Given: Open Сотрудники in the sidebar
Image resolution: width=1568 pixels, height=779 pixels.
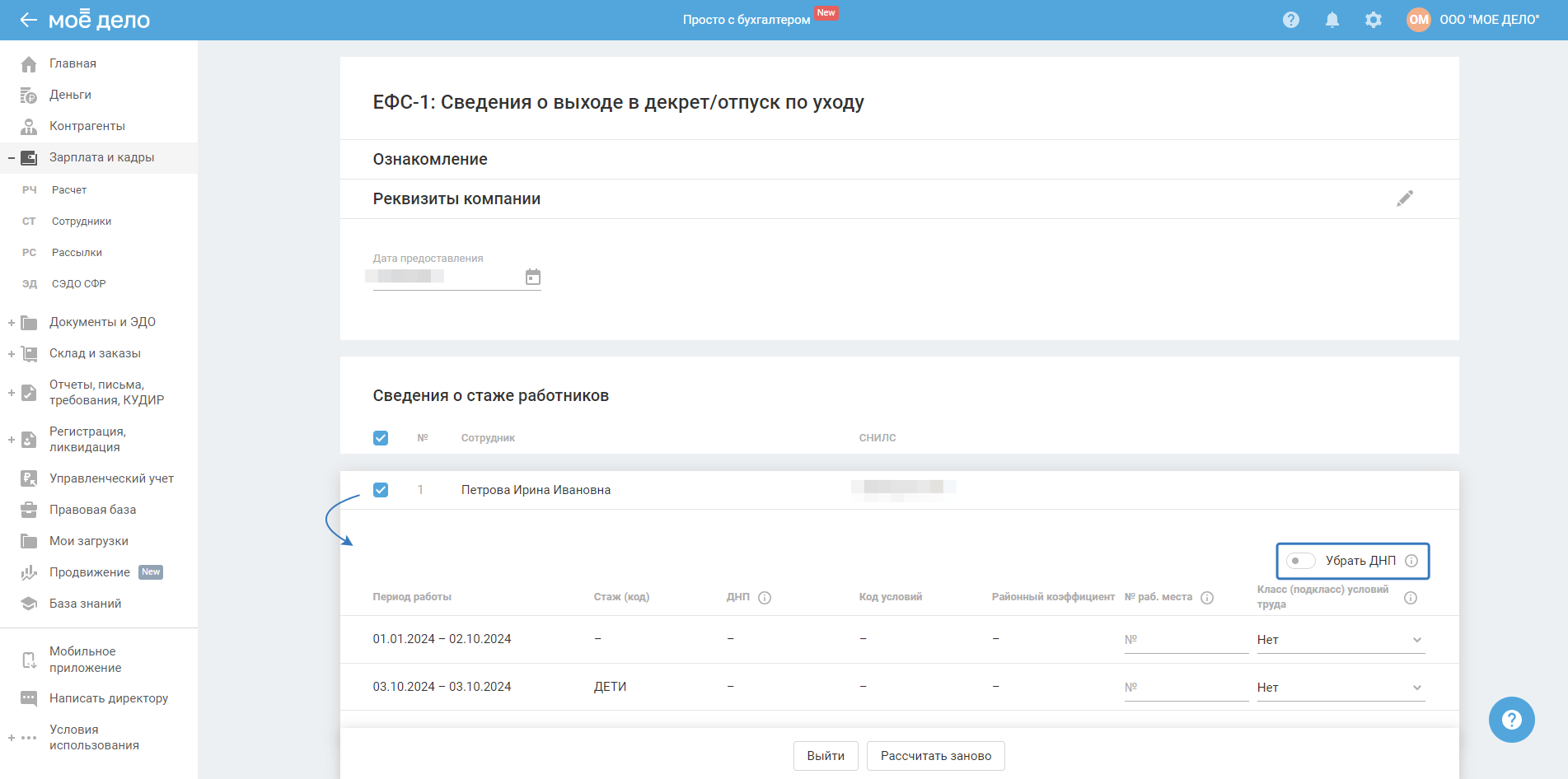Looking at the screenshot, I should 81,222.
